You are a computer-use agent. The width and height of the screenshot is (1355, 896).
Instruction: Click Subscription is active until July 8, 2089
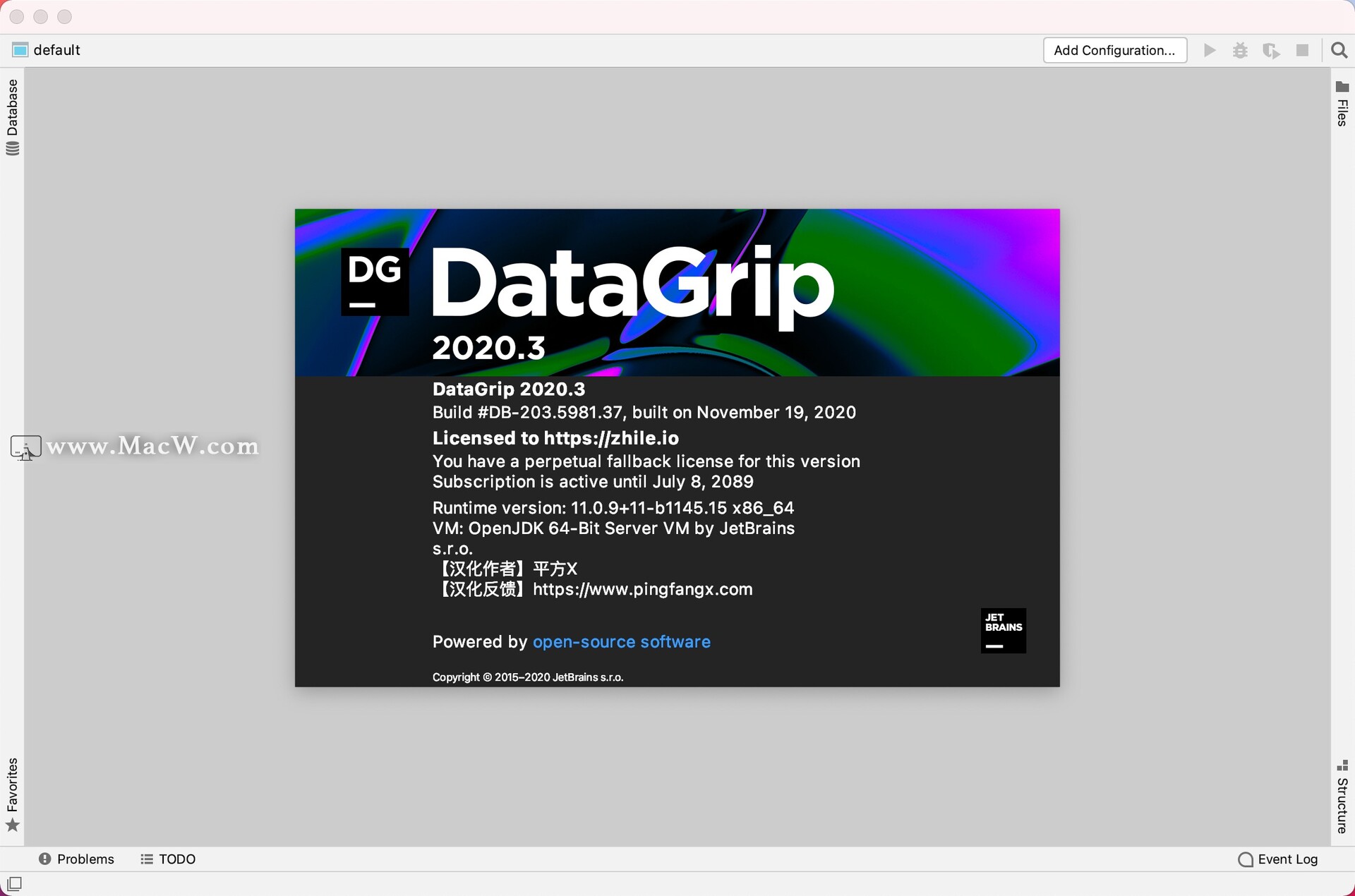pyautogui.click(x=592, y=481)
